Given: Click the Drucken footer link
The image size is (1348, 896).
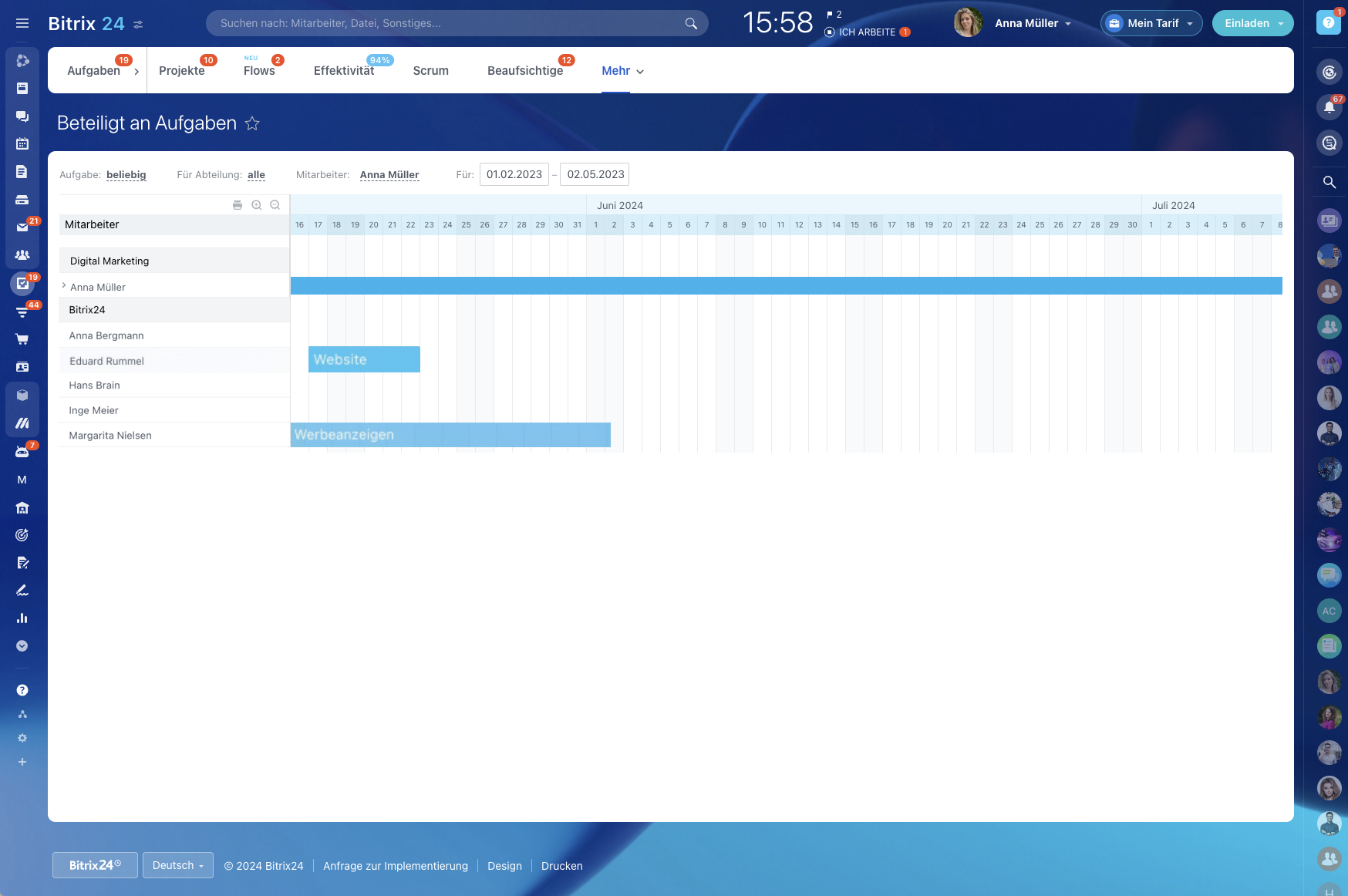Looking at the screenshot, I should [x=561, y=866].
